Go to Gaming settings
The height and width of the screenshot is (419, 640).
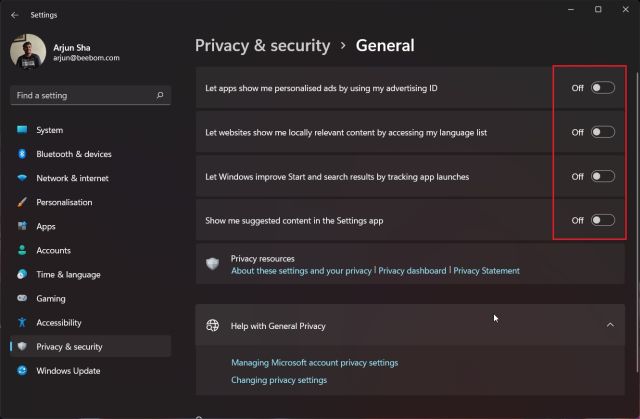(x=90, y=298)
